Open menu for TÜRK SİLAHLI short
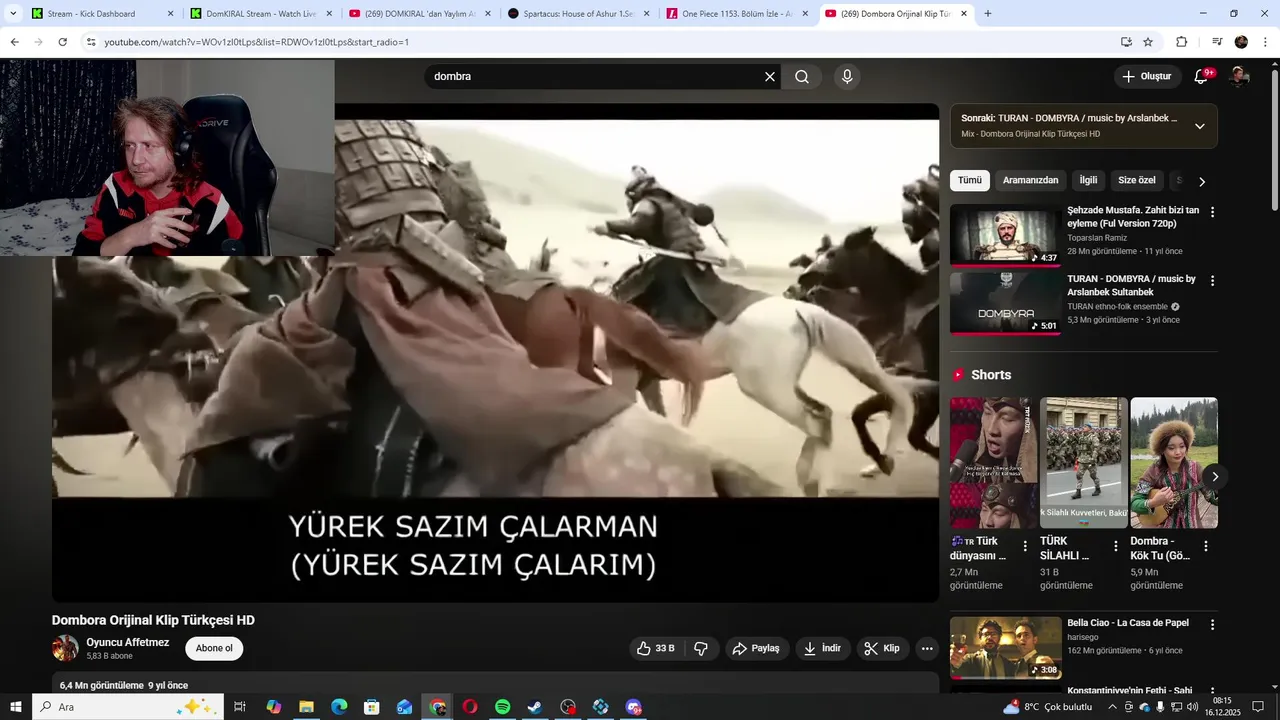Screen dimensions: 1280x720 coord(1116,546)
